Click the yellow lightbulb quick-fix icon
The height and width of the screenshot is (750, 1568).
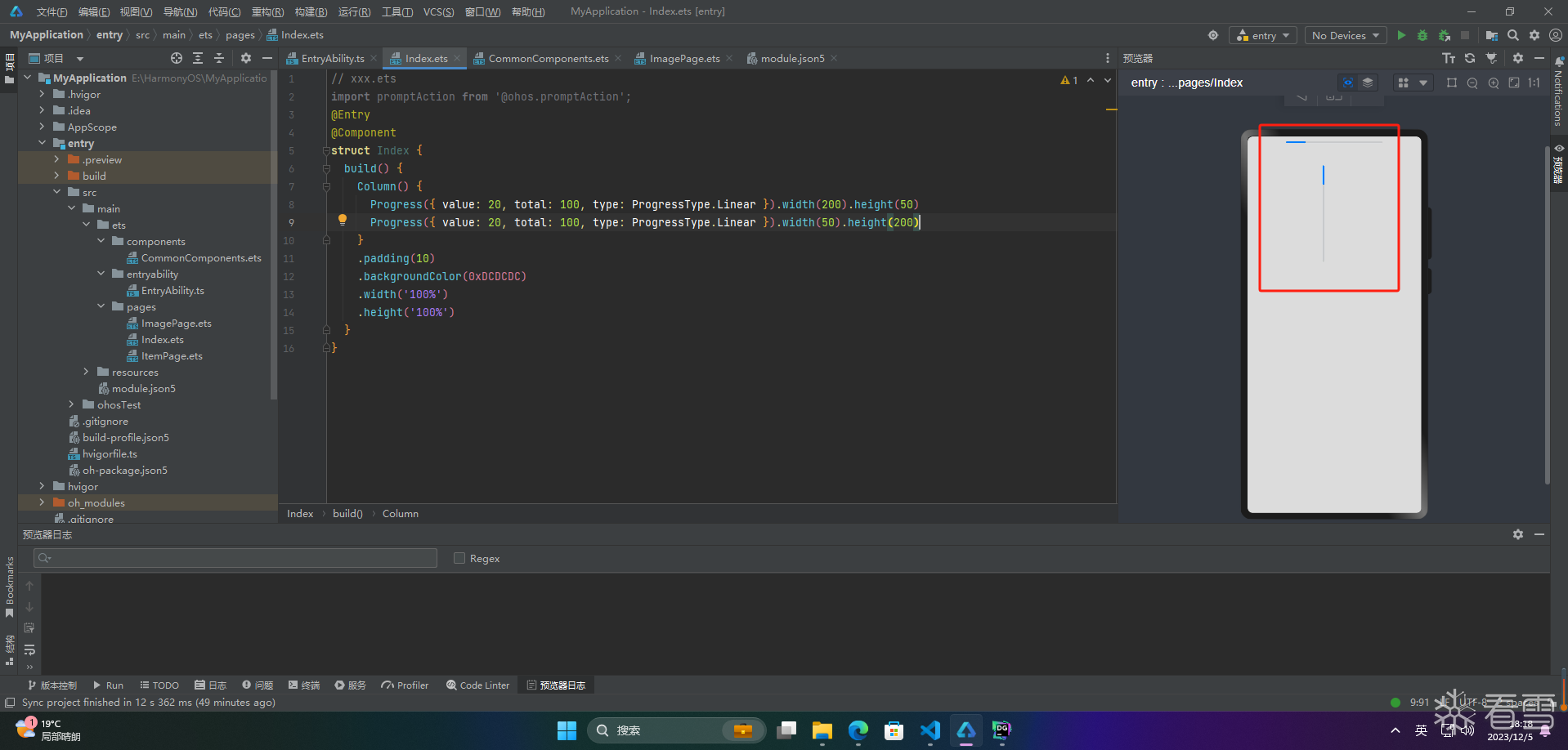tap(343, 220)
